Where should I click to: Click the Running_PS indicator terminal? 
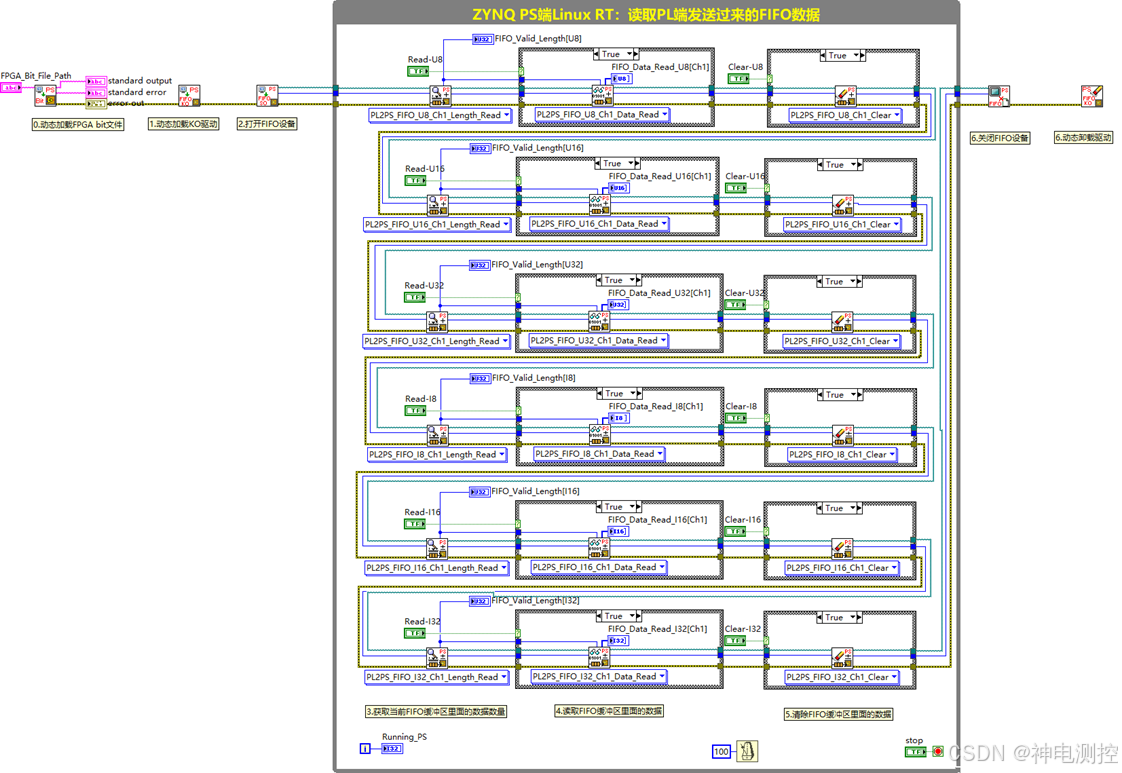click(x=392, y=749)
